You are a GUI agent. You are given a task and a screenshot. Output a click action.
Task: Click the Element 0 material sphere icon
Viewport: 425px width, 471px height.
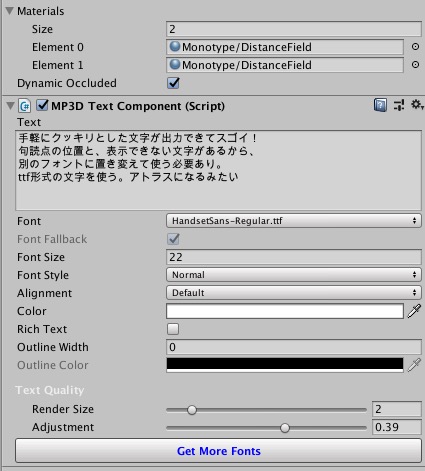click(x=175, y=46)
